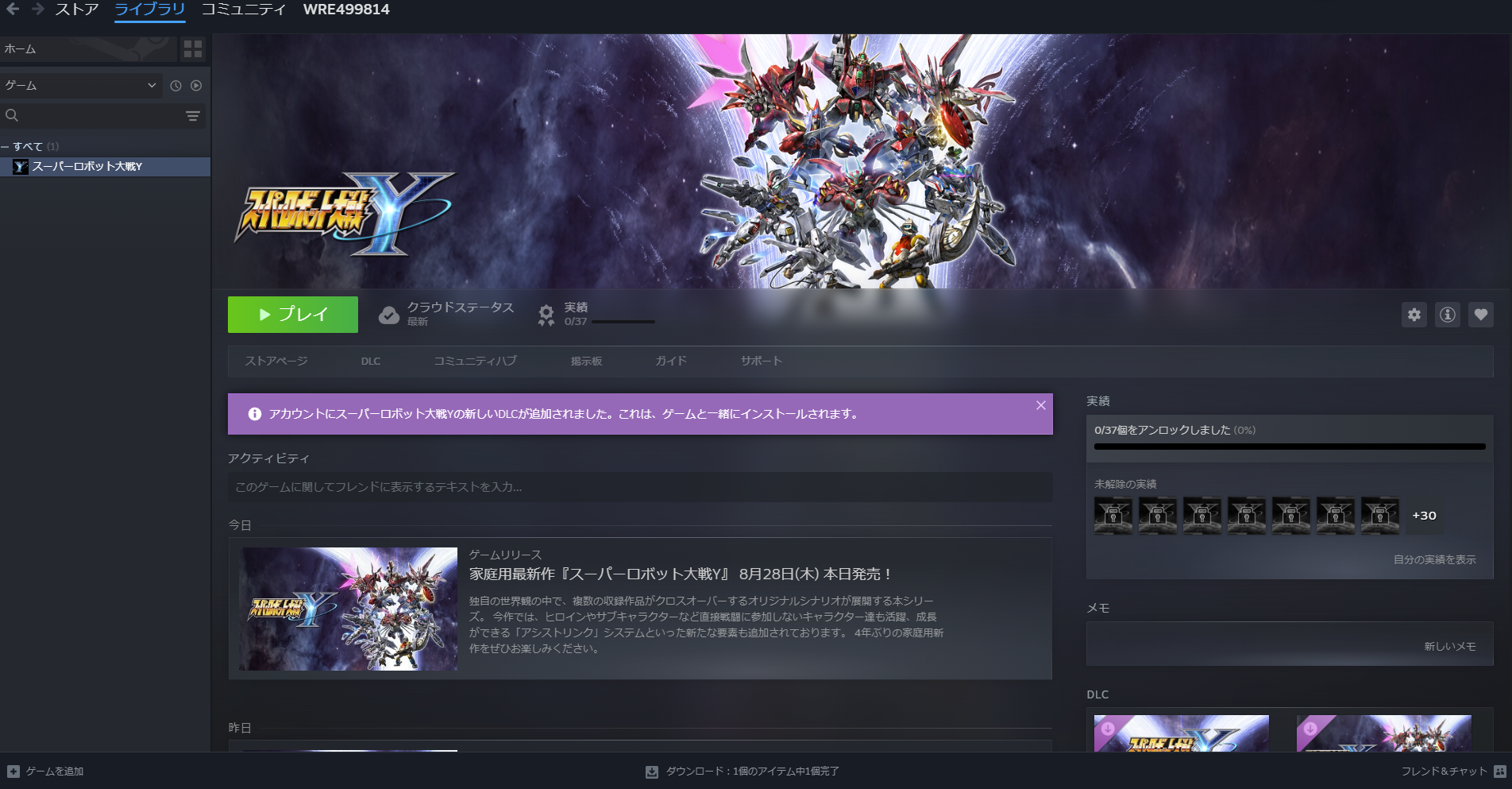This screenshot has height=789, width=1512.
Task: Open クラウドステータス details
Action: point(446,315)
